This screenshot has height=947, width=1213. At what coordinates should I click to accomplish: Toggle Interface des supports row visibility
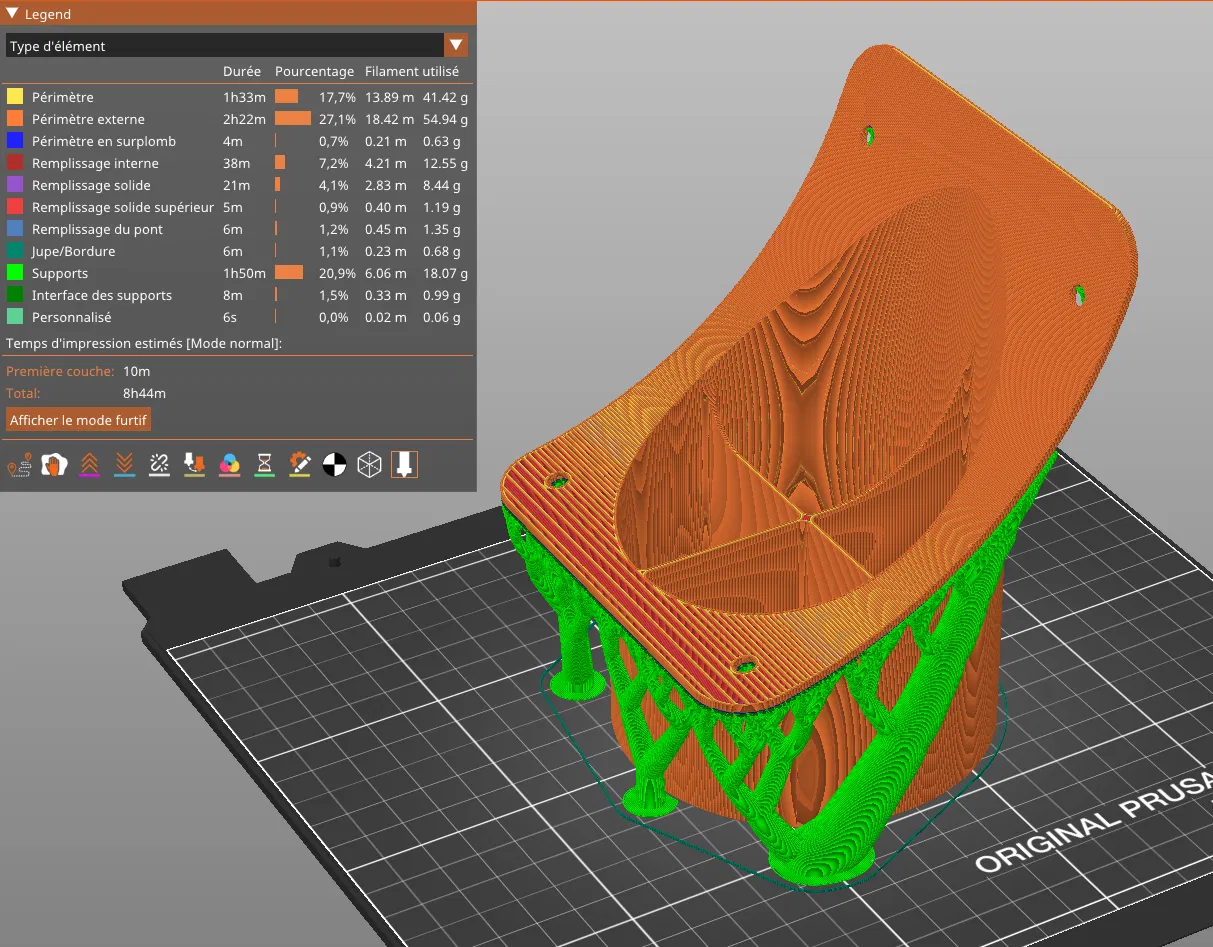(237, 295)
